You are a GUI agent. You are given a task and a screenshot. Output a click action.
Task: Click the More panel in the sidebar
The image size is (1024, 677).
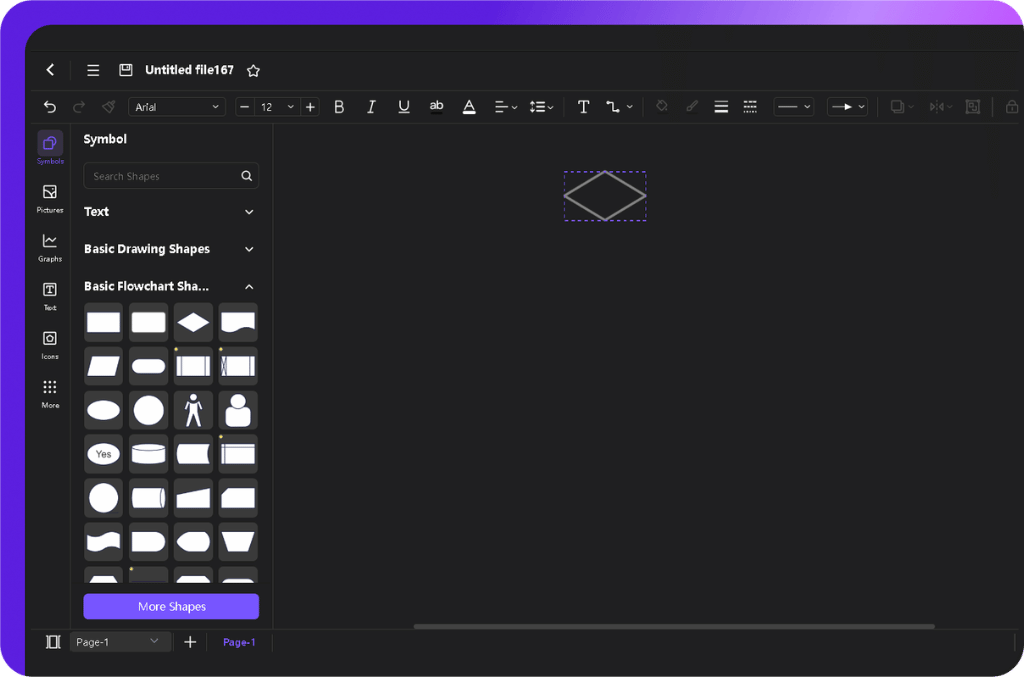pos(49,390)
